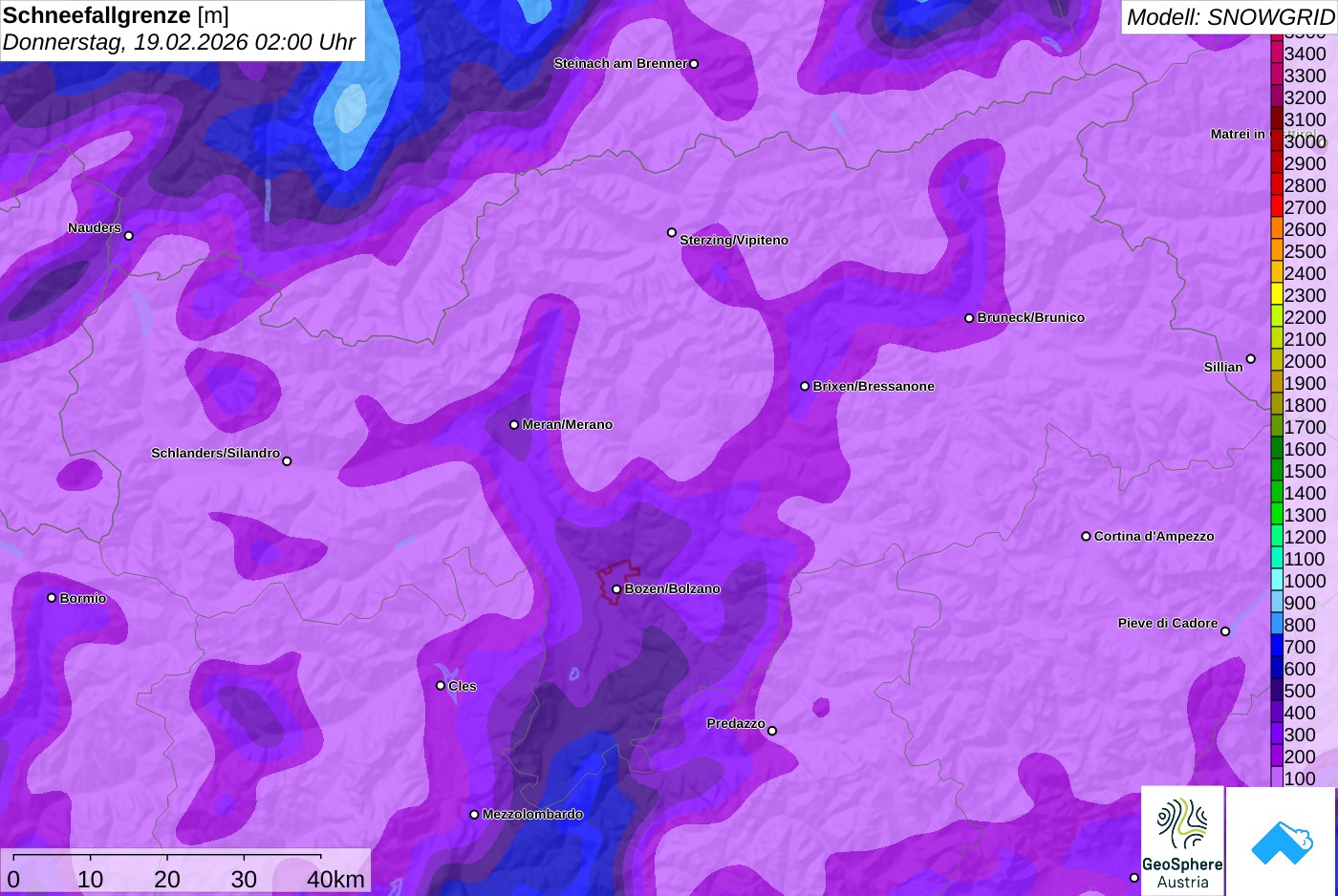Select the Cortina d'Ampezzo marker
The image size is (1338, 896).
point(1086,537)
